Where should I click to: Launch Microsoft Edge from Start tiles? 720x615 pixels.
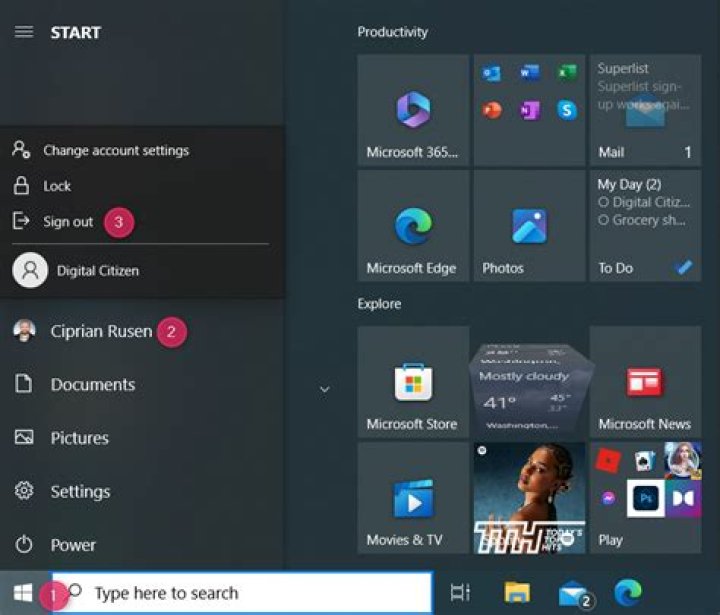[x=412, y=226]
